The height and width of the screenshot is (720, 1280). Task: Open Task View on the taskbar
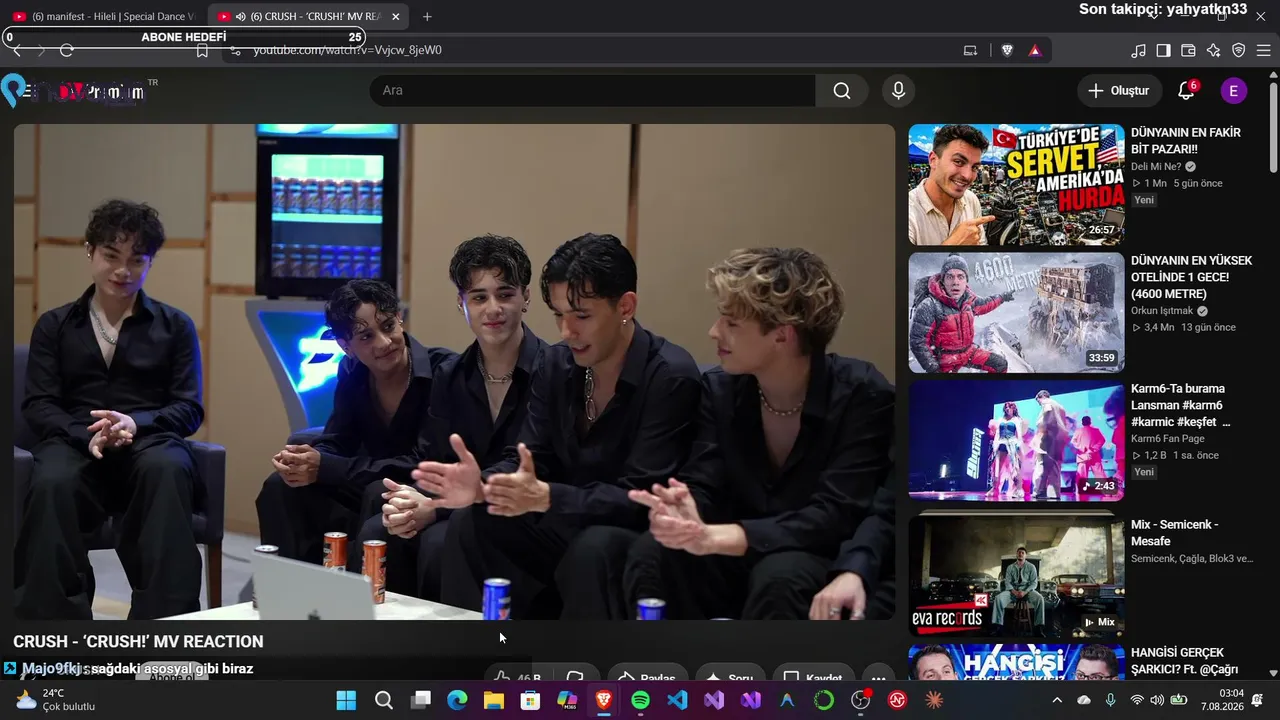coord(421,700)
